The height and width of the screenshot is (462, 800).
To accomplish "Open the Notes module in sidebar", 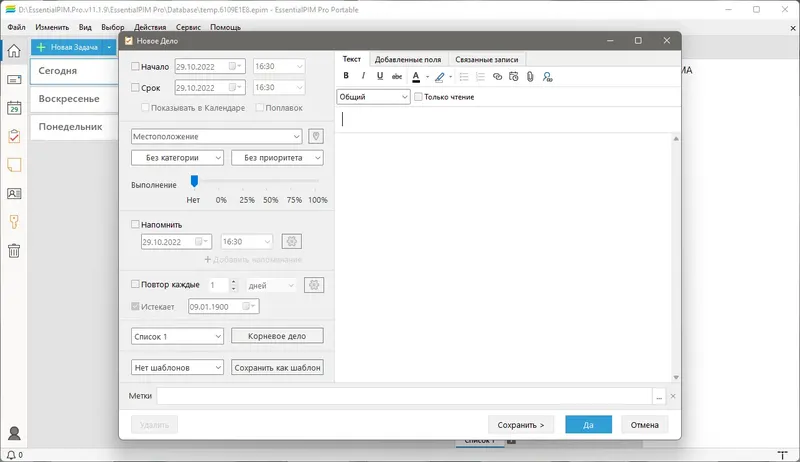I will pyautogui.click(x=14, y=165).
